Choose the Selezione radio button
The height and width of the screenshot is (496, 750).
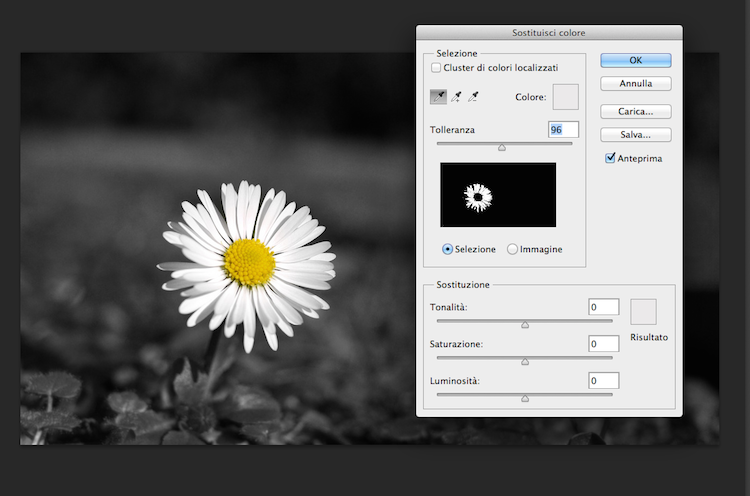pos(447,249)
